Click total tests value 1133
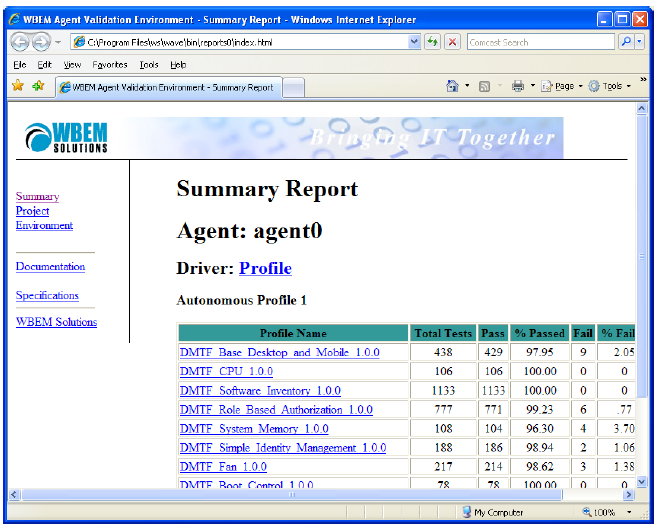The height and width of the screenshot is (531, 659). [443, 391]
